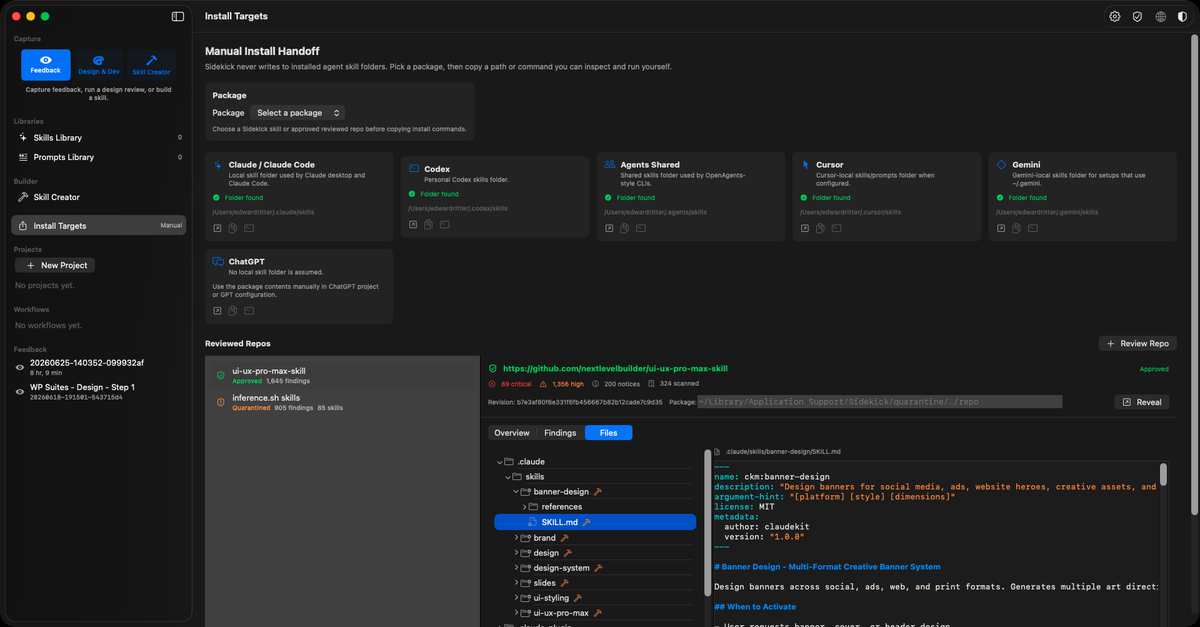
Task: Click reveal-folder icon in Cursor card
Action: (806, 228)
